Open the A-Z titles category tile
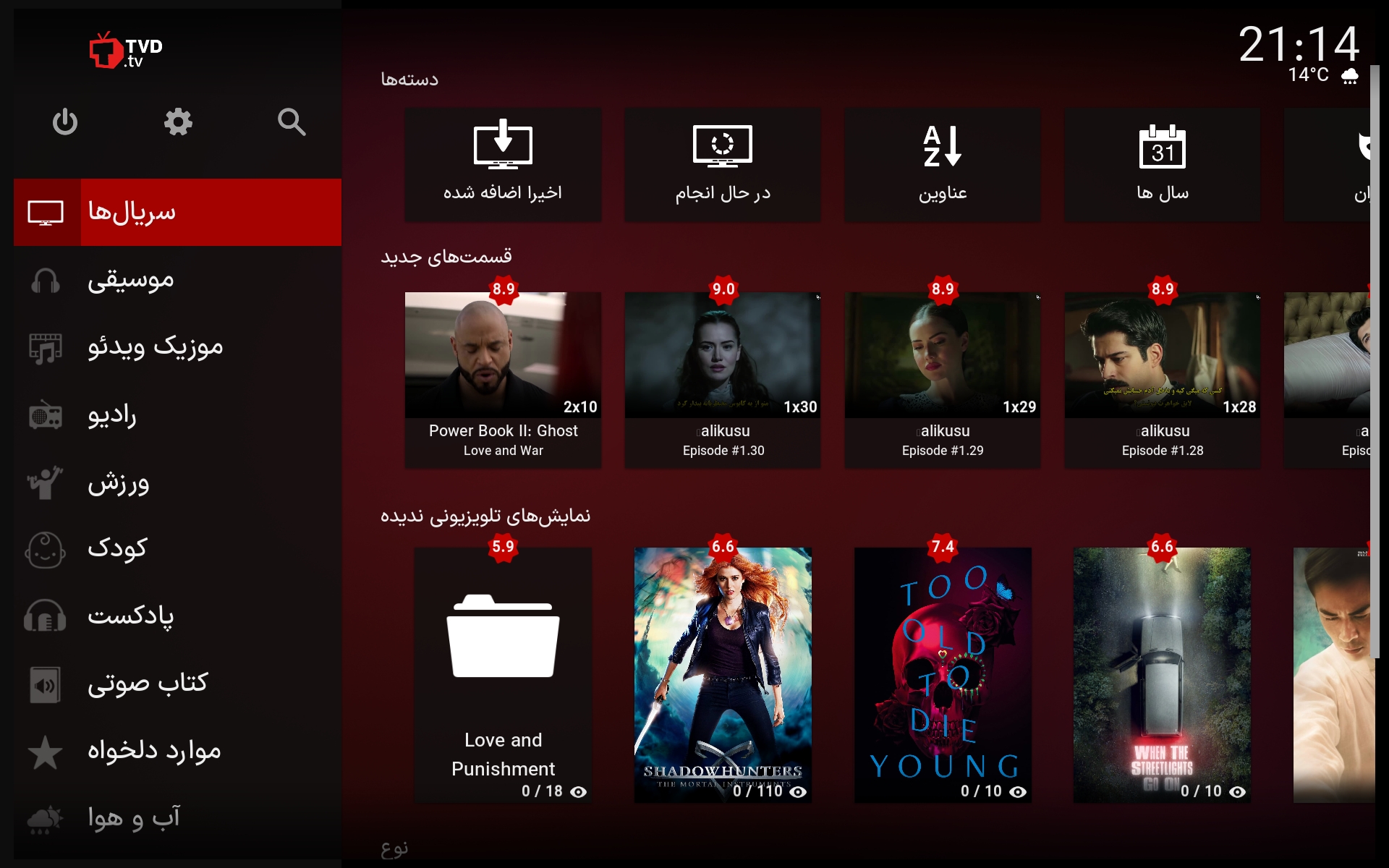The width and height of the screenshot is (1389, 868). pyautogui.click(x=942, y=165)
